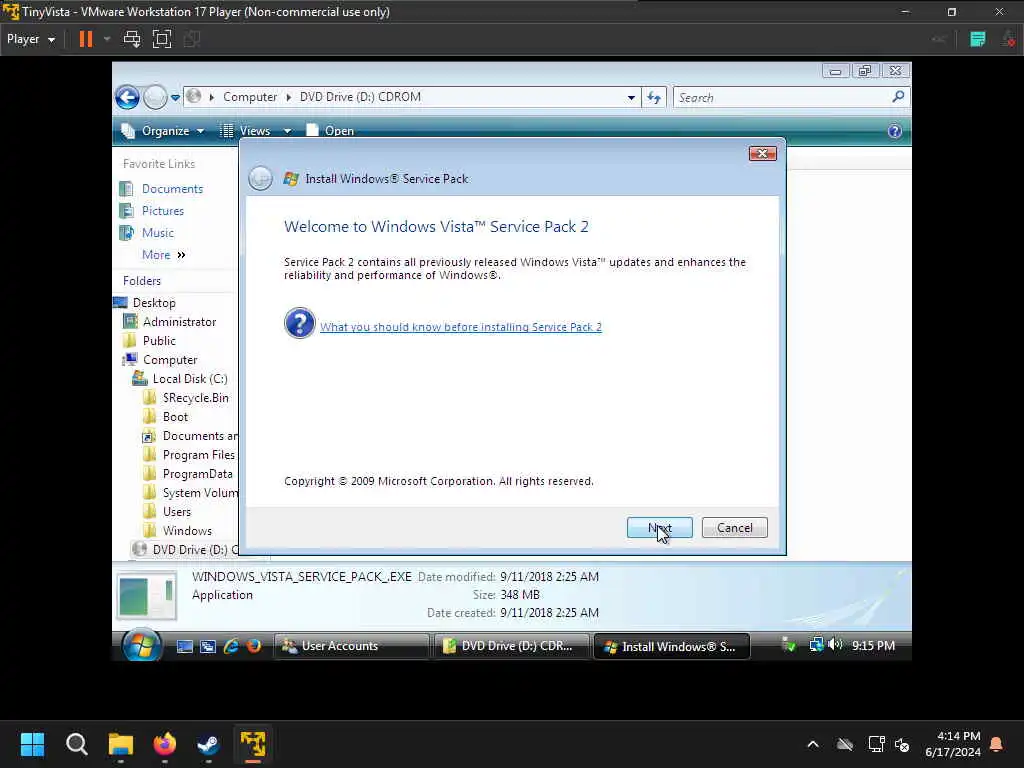1024x768 pixels.
Task: Open the VMware Player menu
Action: click(x=31, y=39)
